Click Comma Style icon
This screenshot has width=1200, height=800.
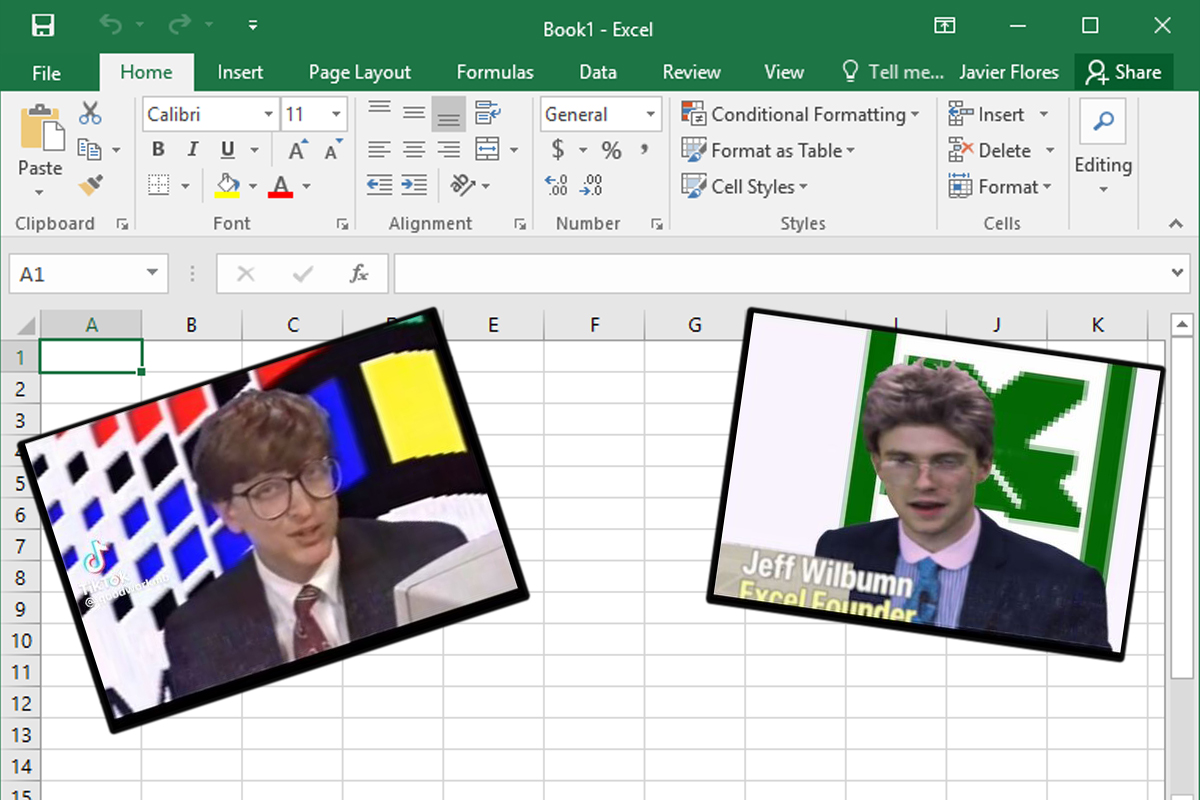coord(645,150)
